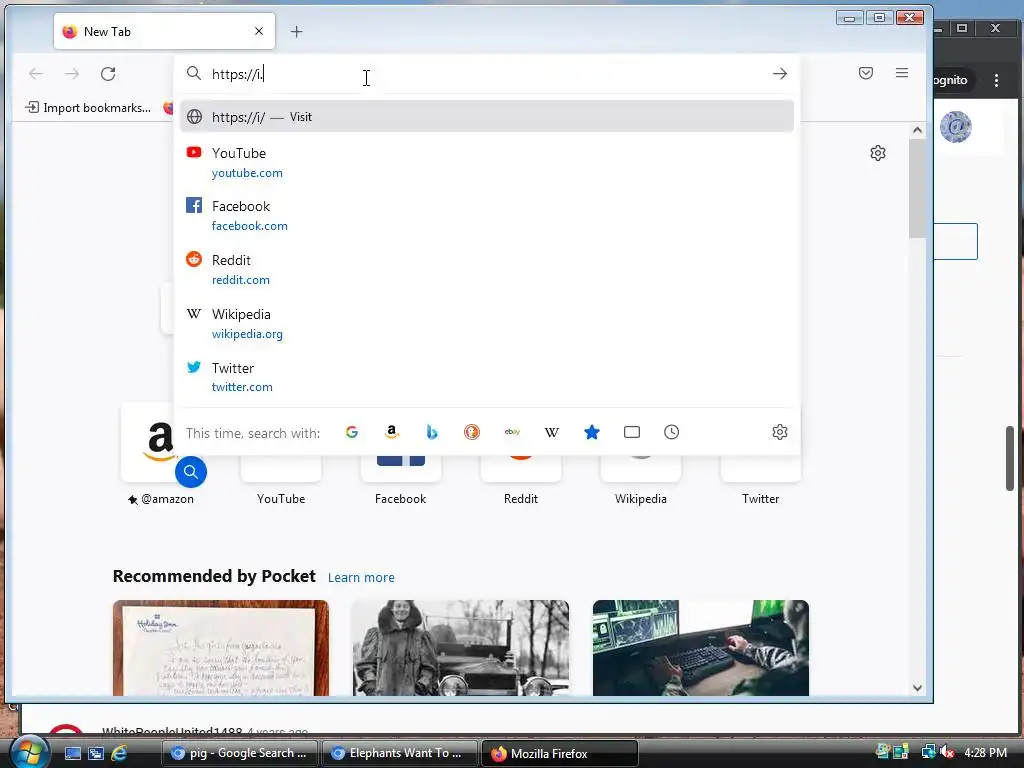This screenshot has width=1024, height=768.
Task: Search this time with DuckDuckGo
Action: 472,432
